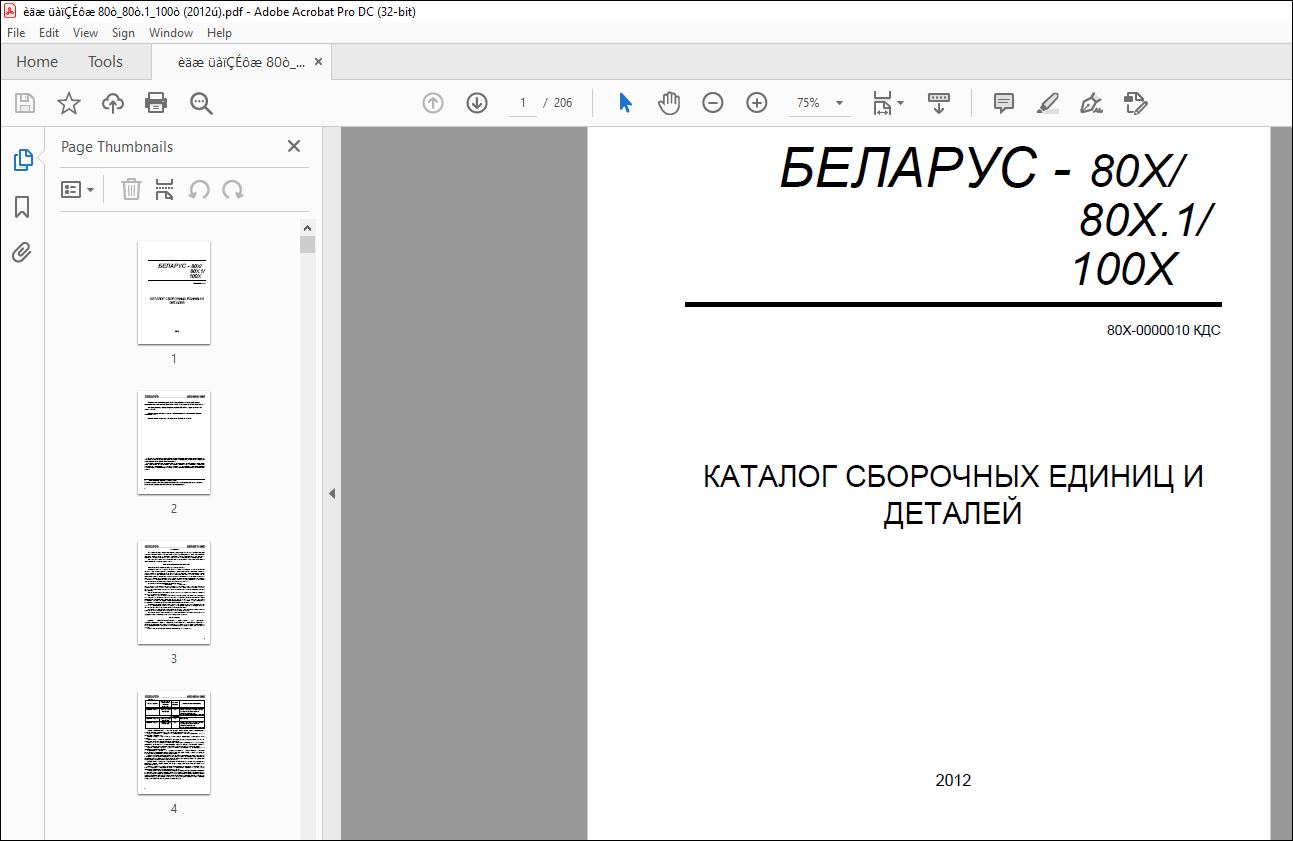Print the document

point(156,103)
